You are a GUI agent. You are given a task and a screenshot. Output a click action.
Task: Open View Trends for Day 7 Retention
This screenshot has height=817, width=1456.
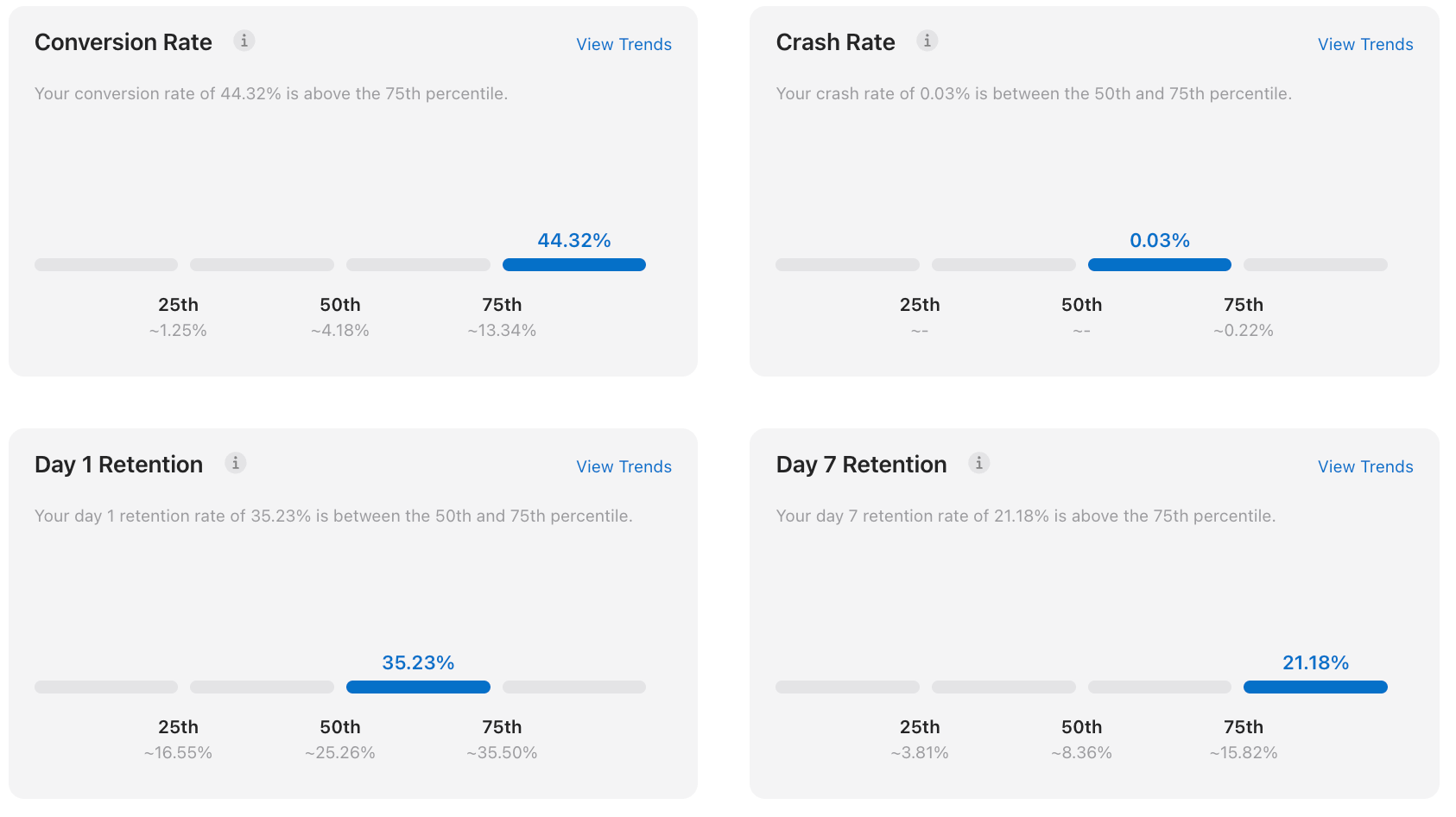tap(1364, 466)
